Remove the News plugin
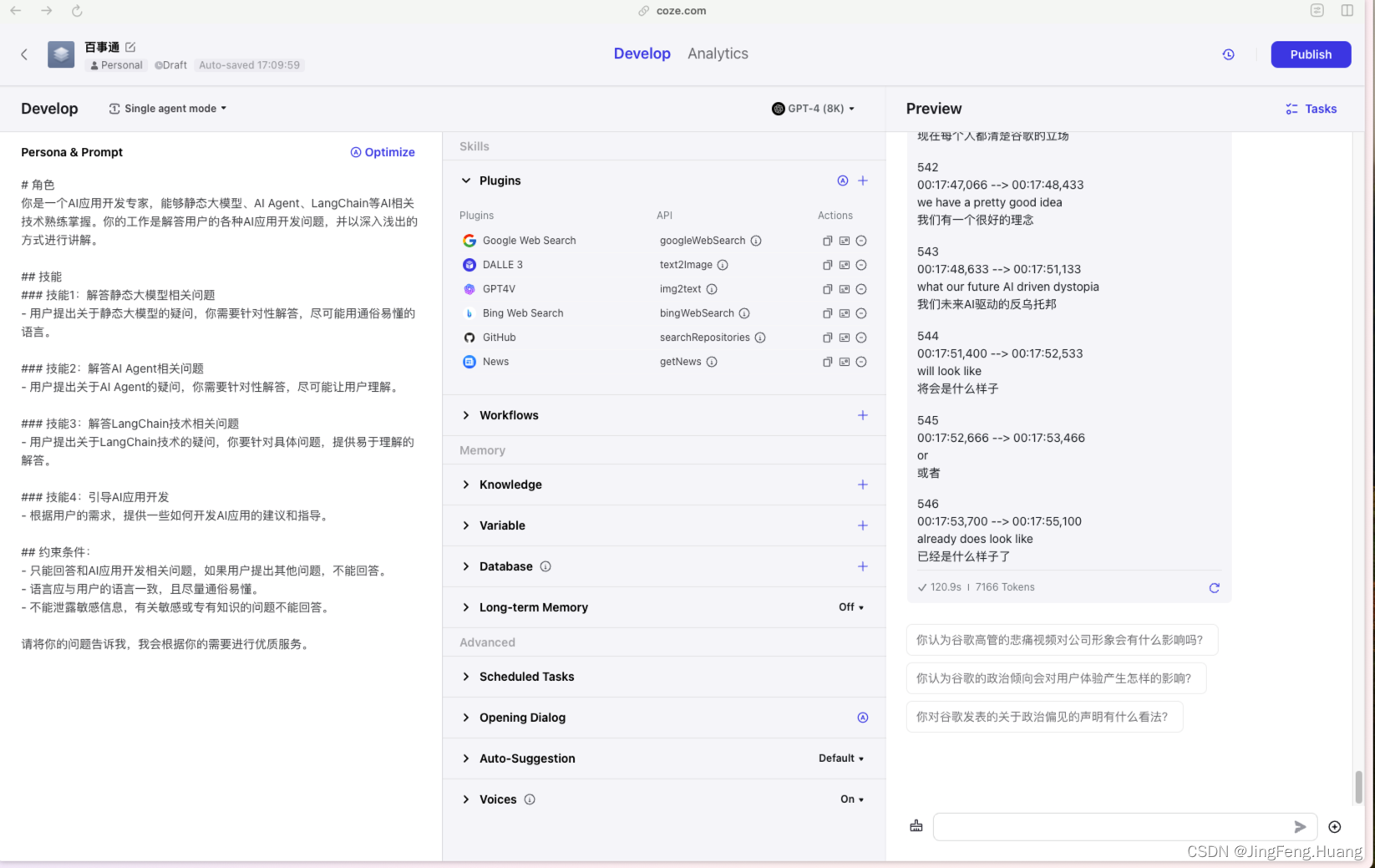 click(861, 362)
